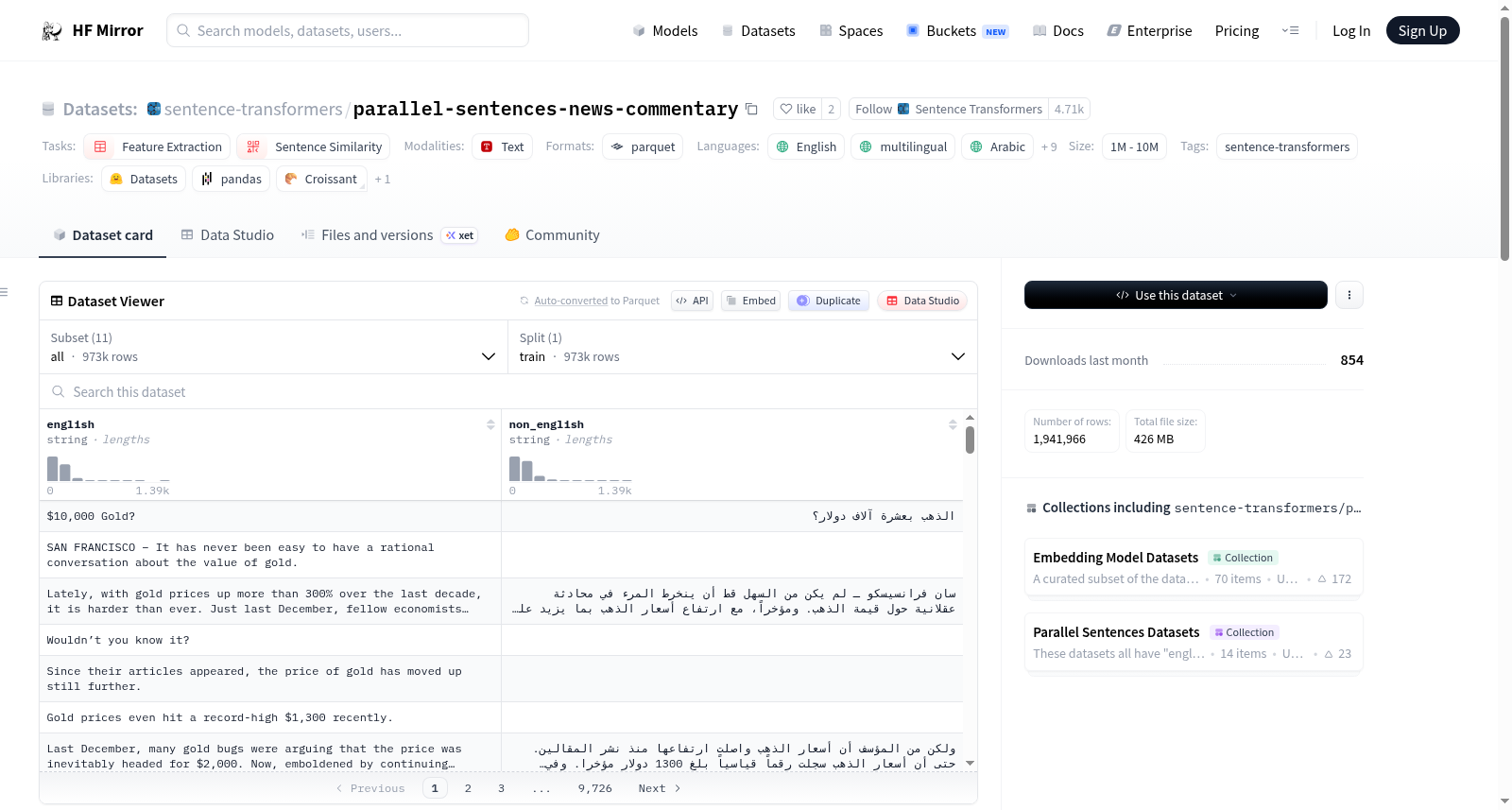This screenshot has width=1512, height=810.
Task: Click the Duplicate button
Action: [x=829, y=301]
